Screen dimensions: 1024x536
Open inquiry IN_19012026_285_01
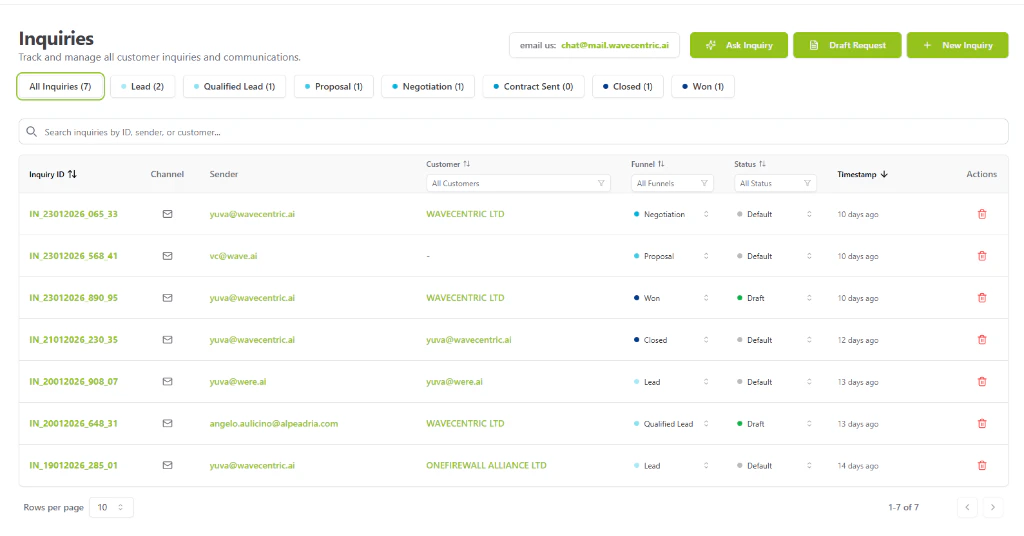point(73,465)
